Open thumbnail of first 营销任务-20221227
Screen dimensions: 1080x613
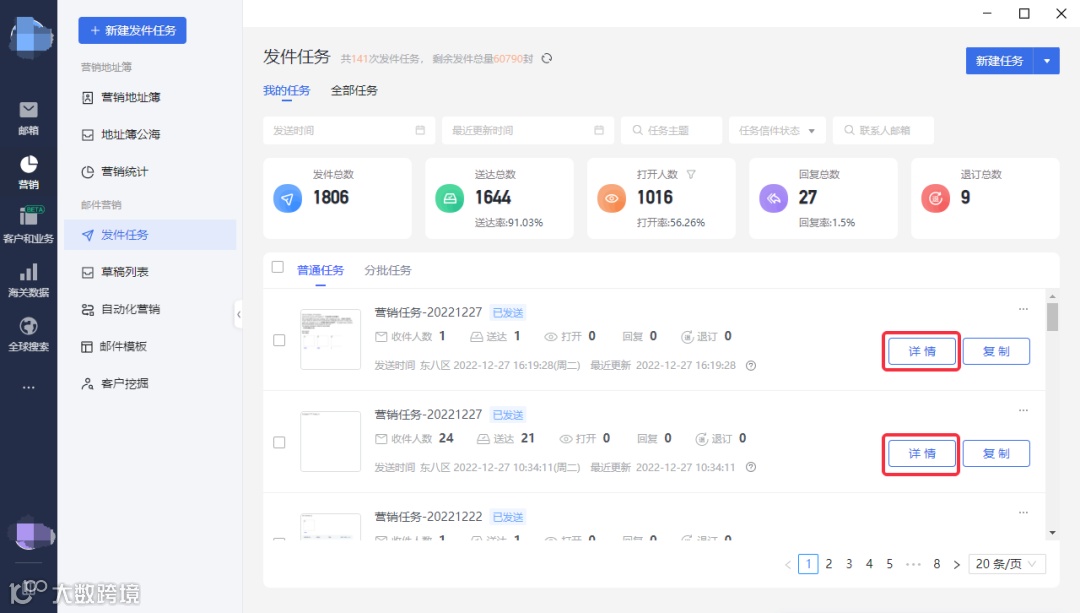pyautogui.click(x=331, y=340)
